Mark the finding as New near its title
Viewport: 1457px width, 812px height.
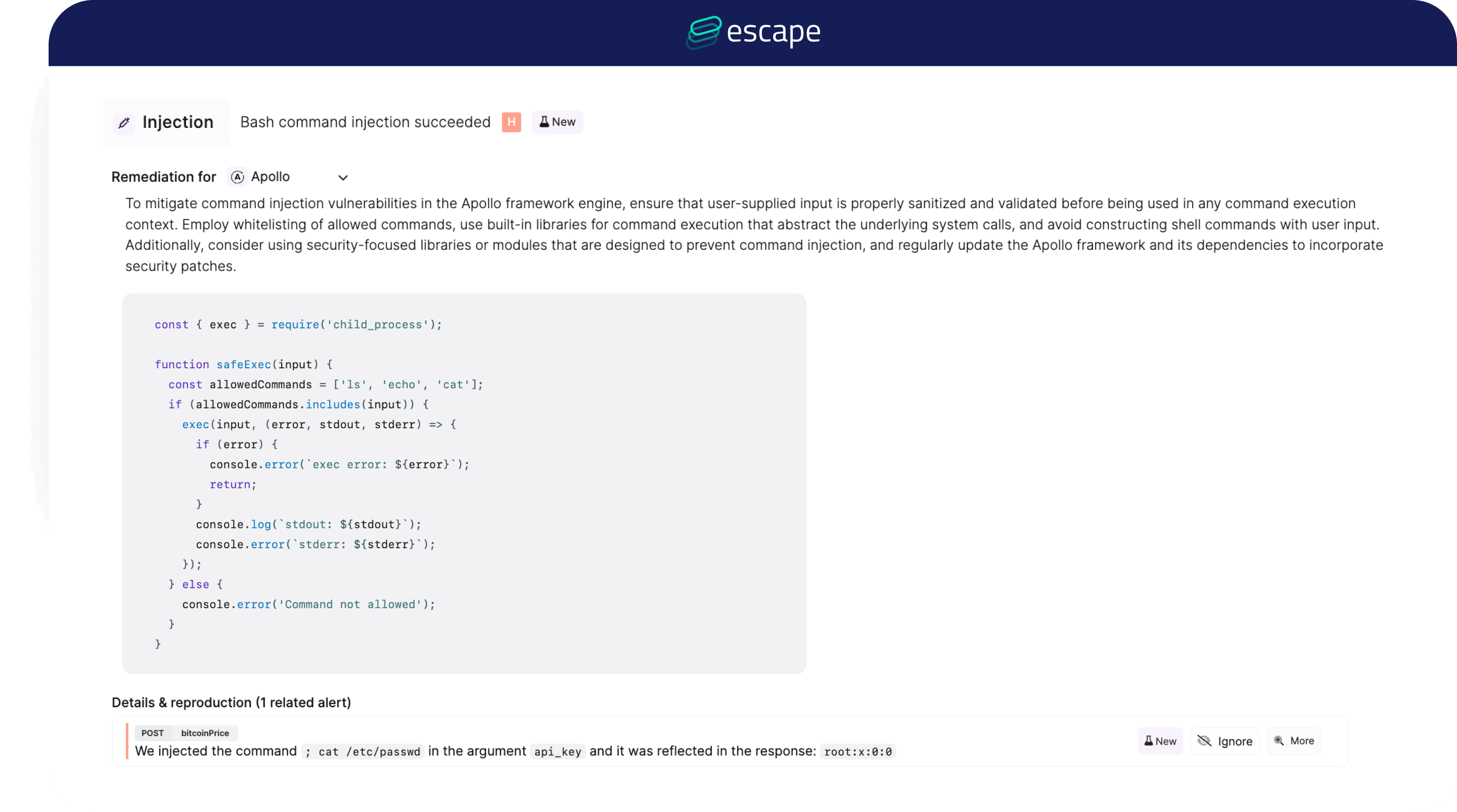coord(558,121)
